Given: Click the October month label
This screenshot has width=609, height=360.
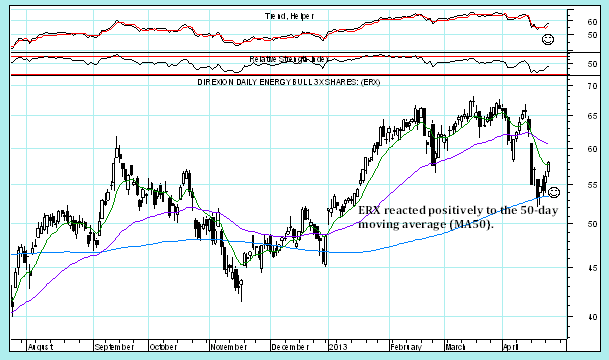Looking at the screenshot, I should 163,347.
